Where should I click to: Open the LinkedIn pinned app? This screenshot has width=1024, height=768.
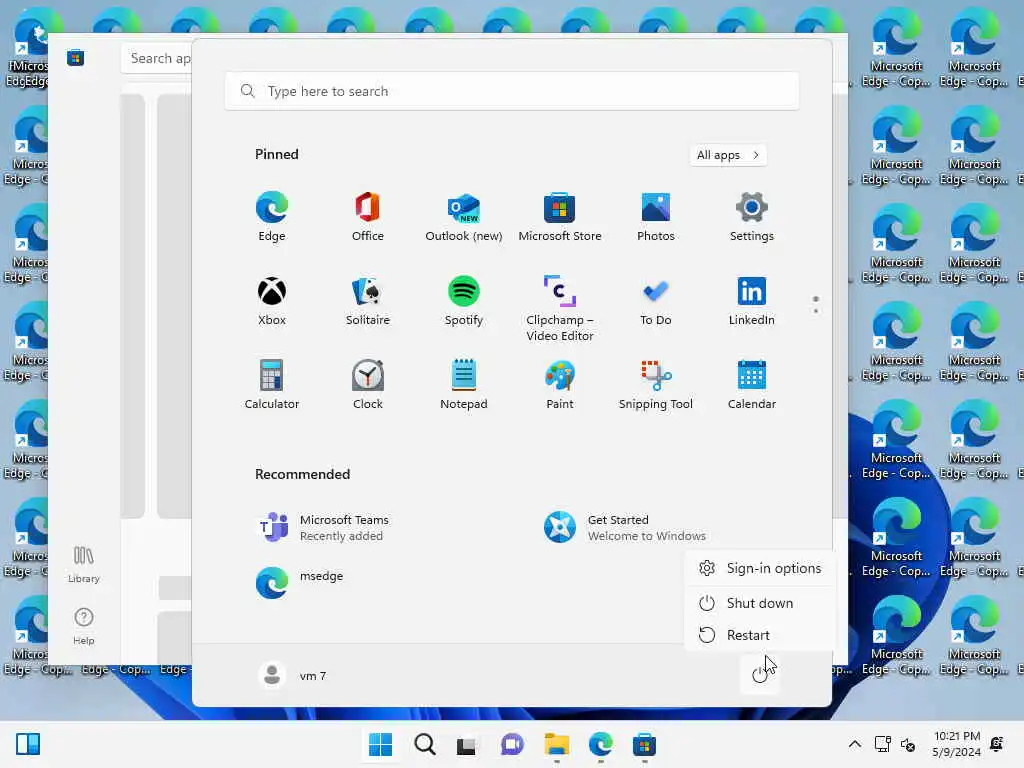pos(752,301)
